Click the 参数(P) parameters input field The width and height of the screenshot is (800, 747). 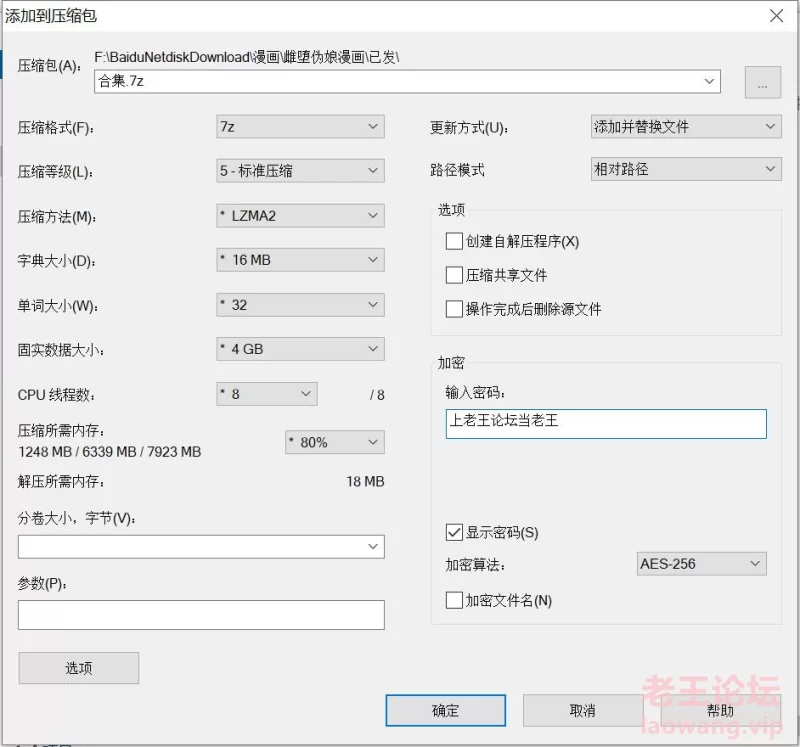[201, 615]
